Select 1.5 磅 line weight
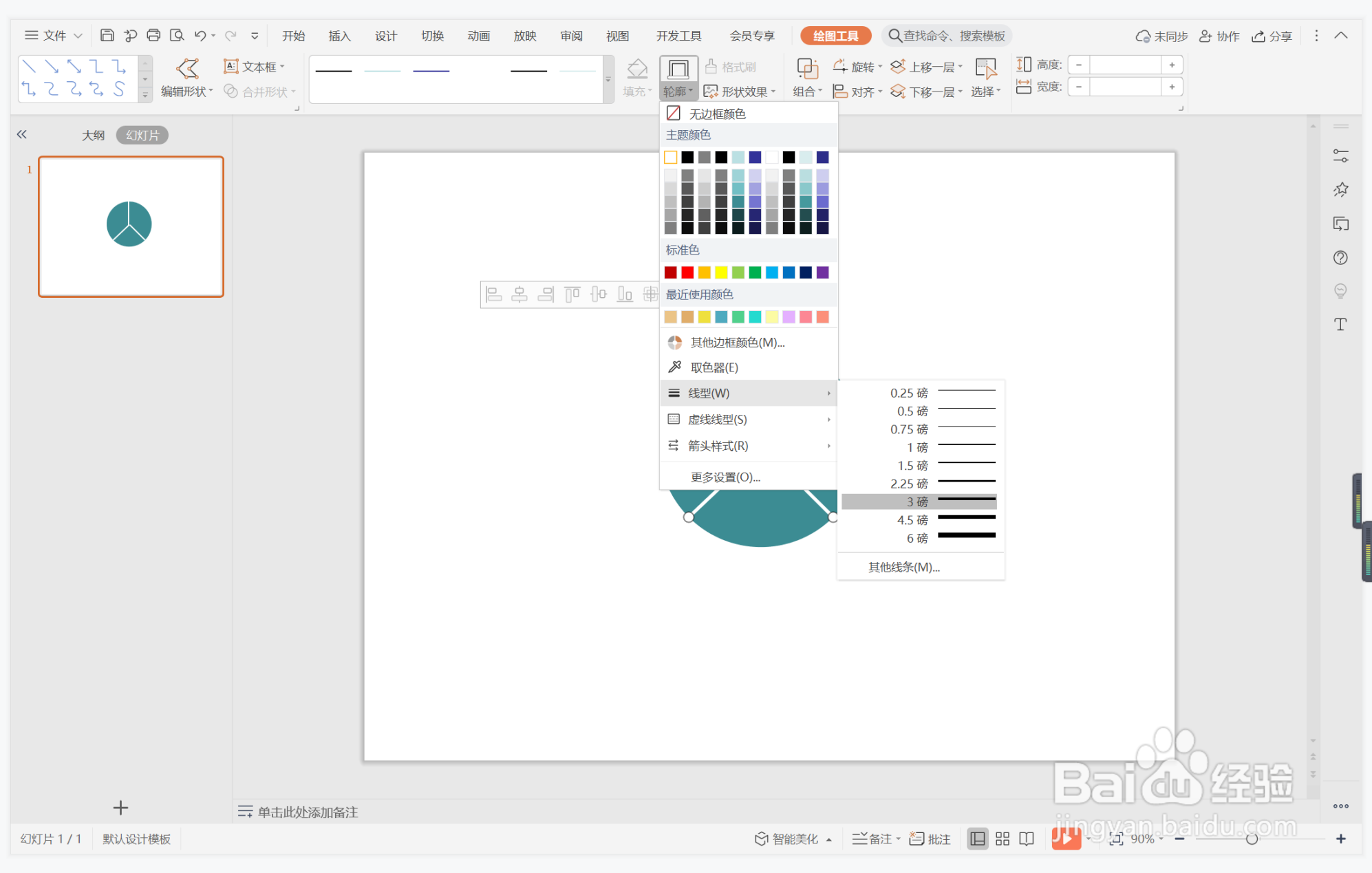 [x=920, y=466]
